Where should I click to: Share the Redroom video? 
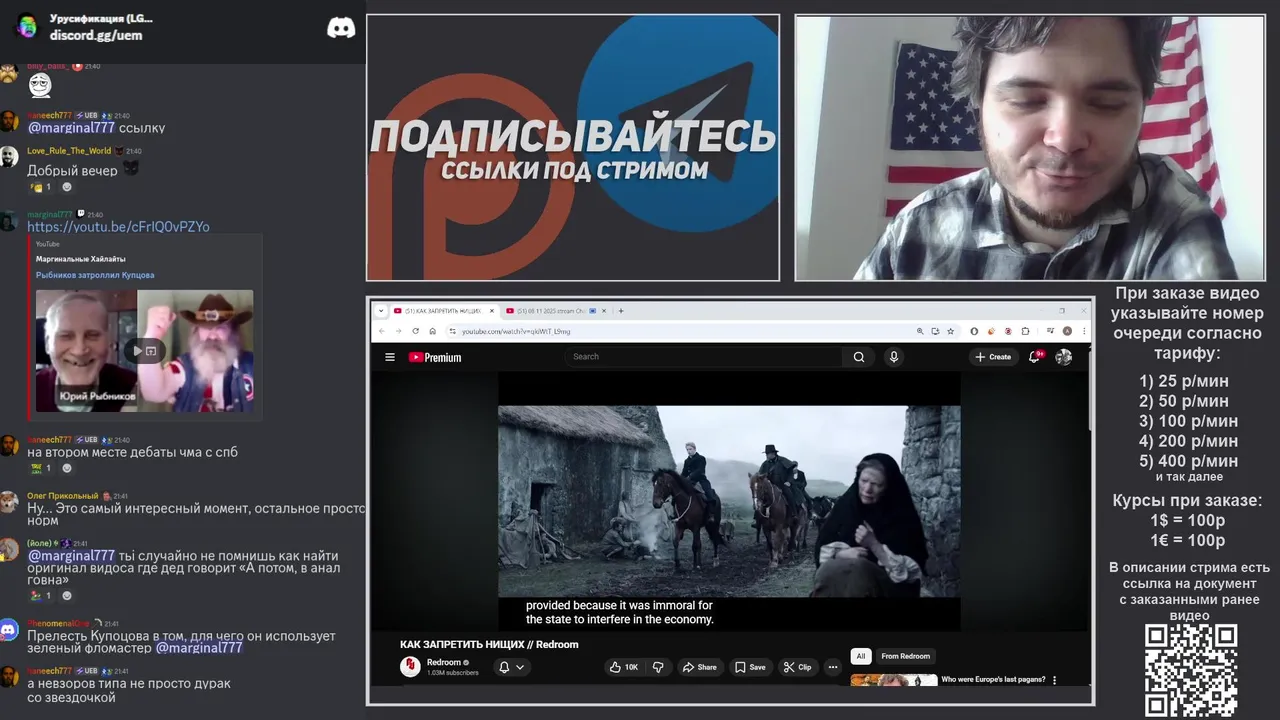(x=700, y=667)
